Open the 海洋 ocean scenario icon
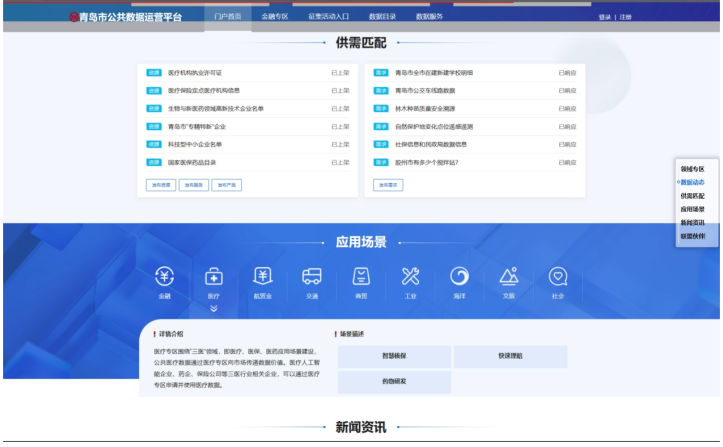The width and height of the screenshot is (723, 447). pos(459,277)
